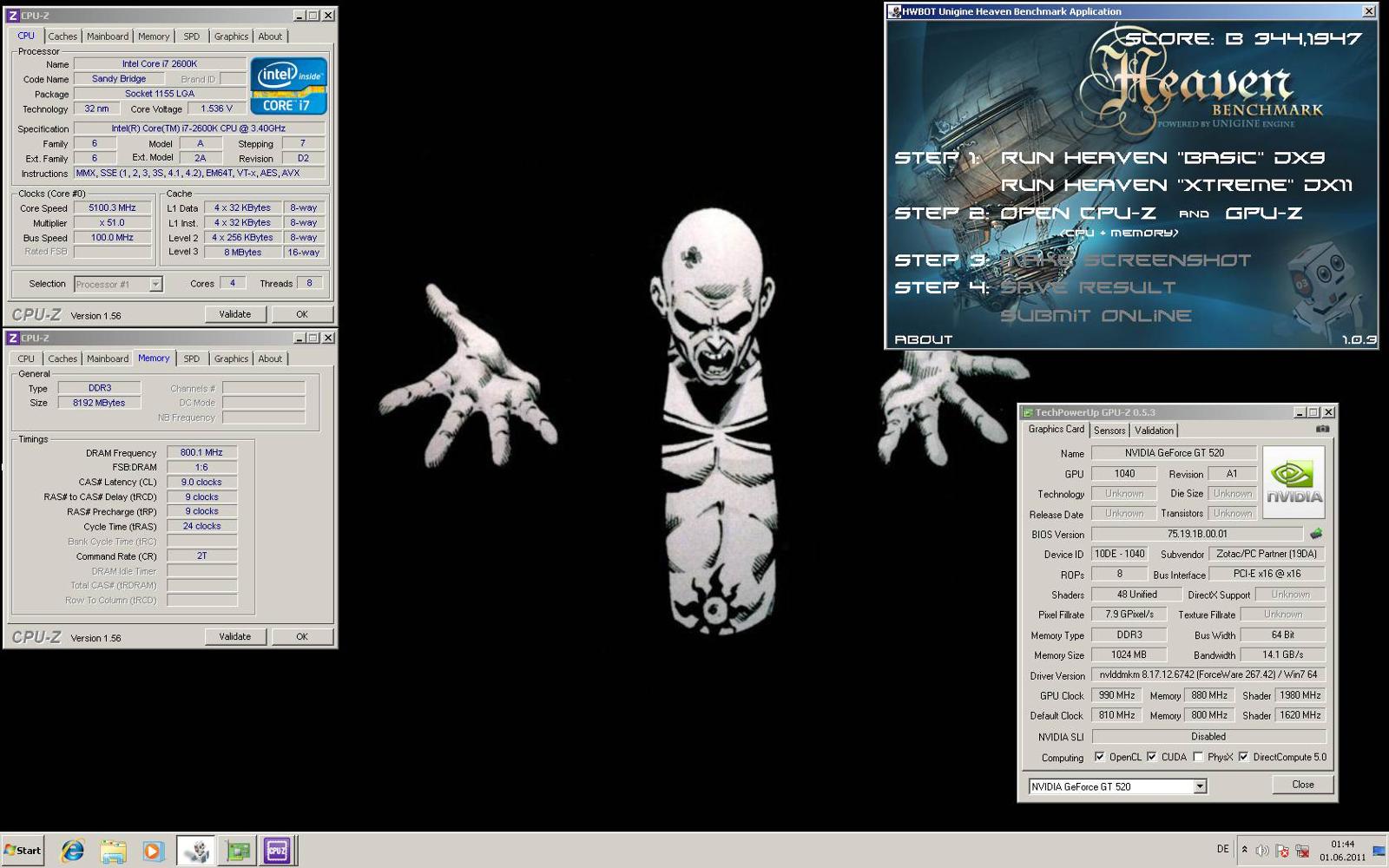Expand hidden tray icons with the chevron
This screenshot has width=1389, height=868.
point(1244,850)
